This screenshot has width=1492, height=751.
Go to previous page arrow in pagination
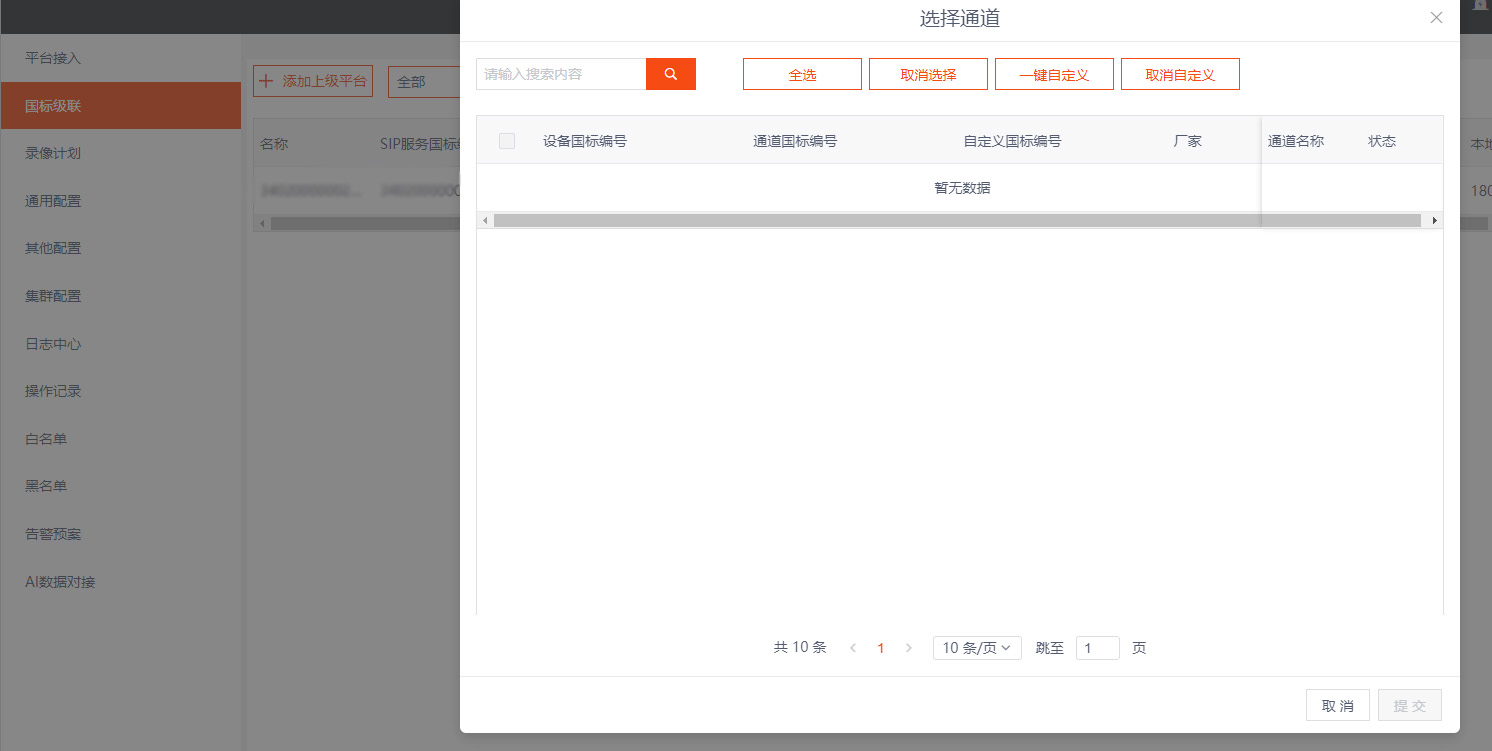(853, 648)
